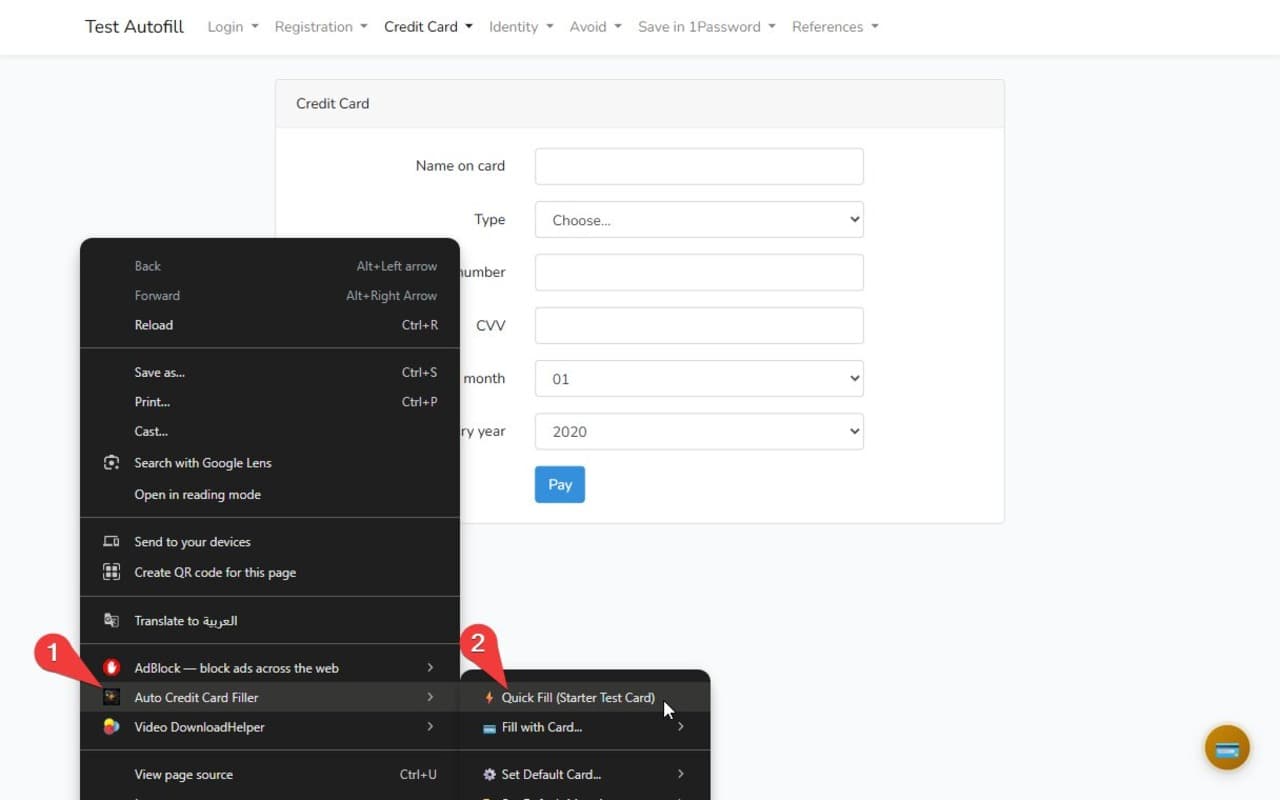
Task: Select Open in reading mode
Action: click(270, 494)
